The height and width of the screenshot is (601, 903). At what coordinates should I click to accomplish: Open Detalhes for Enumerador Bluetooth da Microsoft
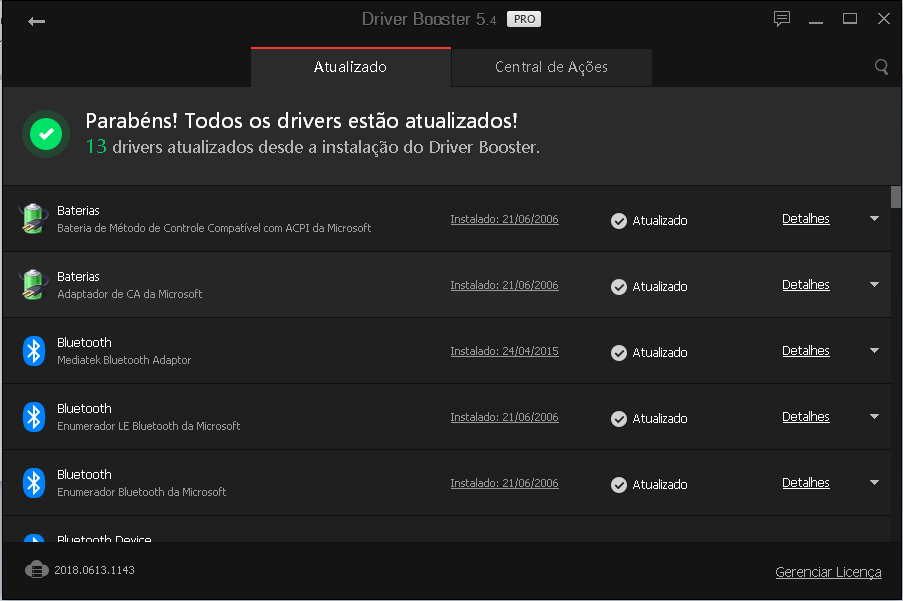pyautogui.click(x=806, y=483)
